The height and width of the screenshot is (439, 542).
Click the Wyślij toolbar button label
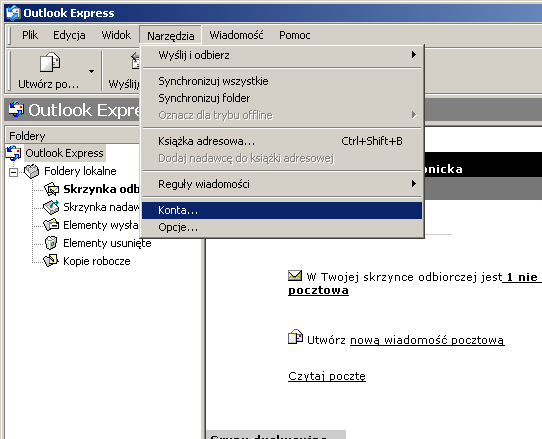pyautogui.click(x=124, y=84)
